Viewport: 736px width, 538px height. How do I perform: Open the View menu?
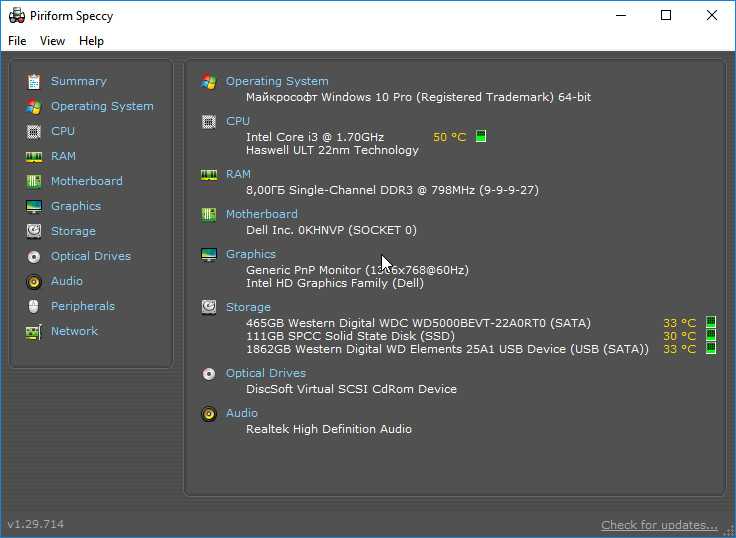point(52,41)
